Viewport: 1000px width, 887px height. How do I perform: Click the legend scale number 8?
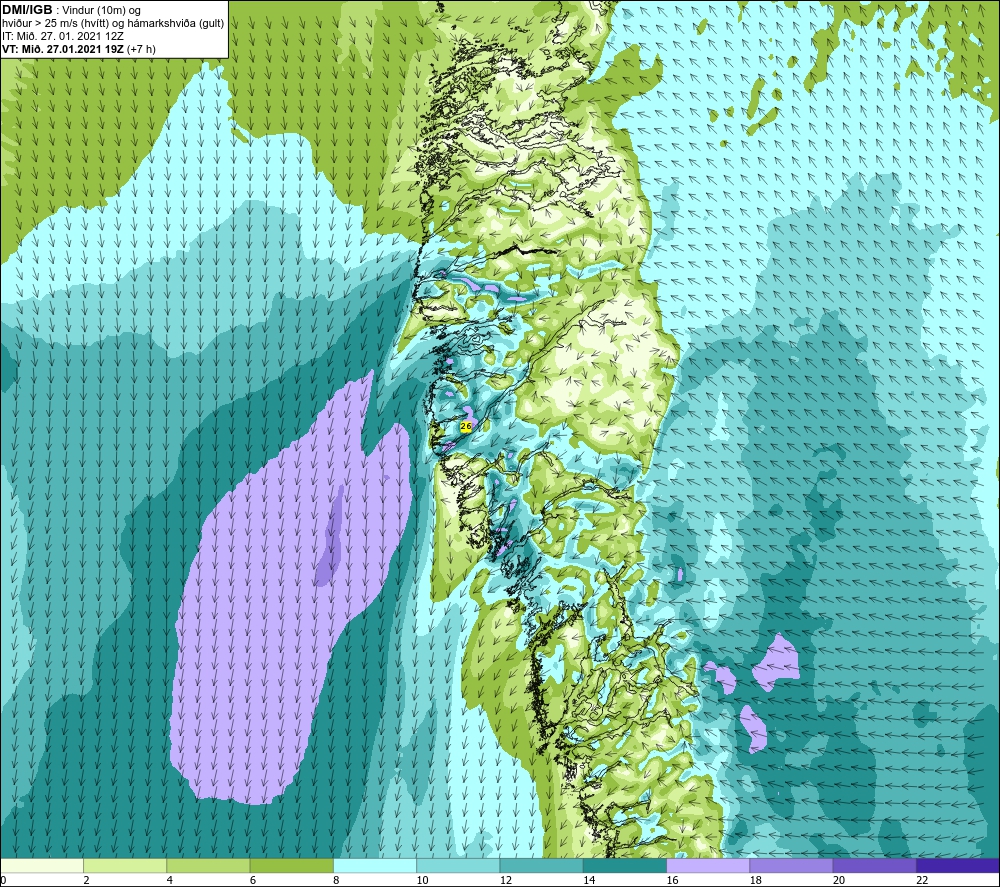(x=336, y=881)
